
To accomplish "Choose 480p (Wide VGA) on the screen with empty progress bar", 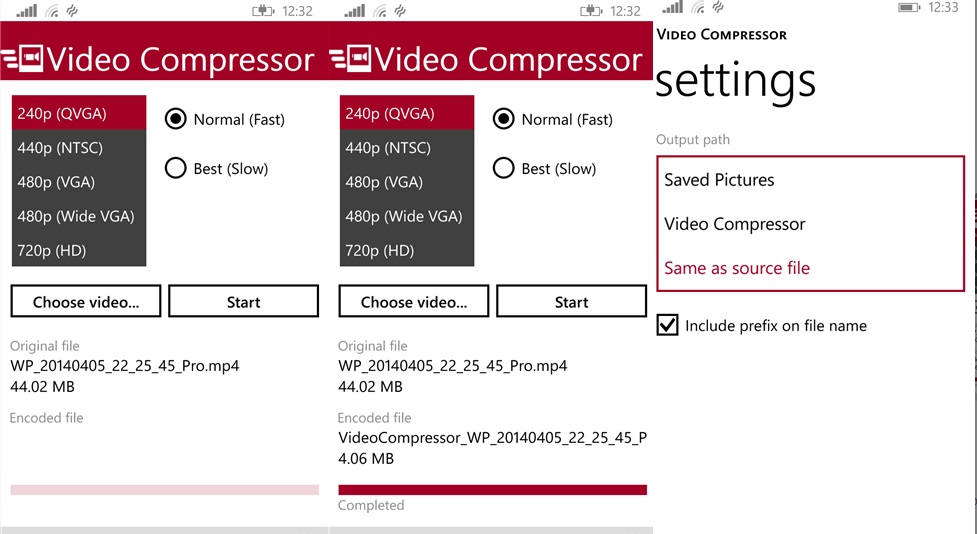I will [75, 216].
